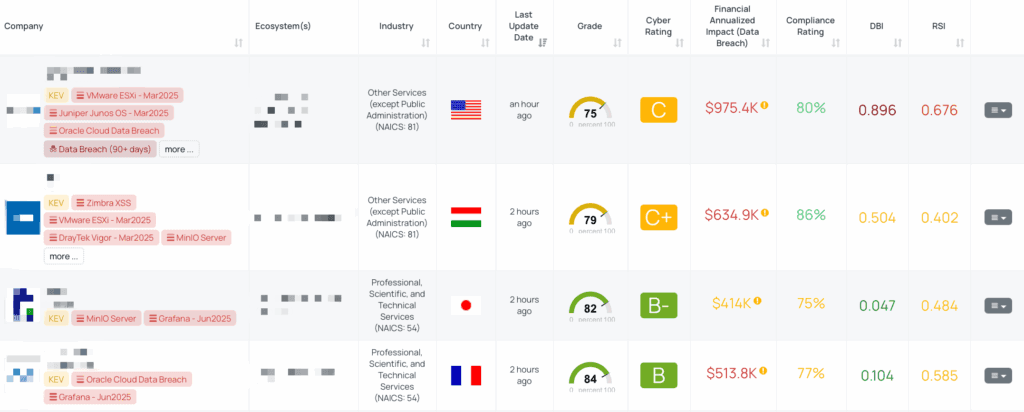
Task: Click the sort arrows for Grade
Action: 618,43
